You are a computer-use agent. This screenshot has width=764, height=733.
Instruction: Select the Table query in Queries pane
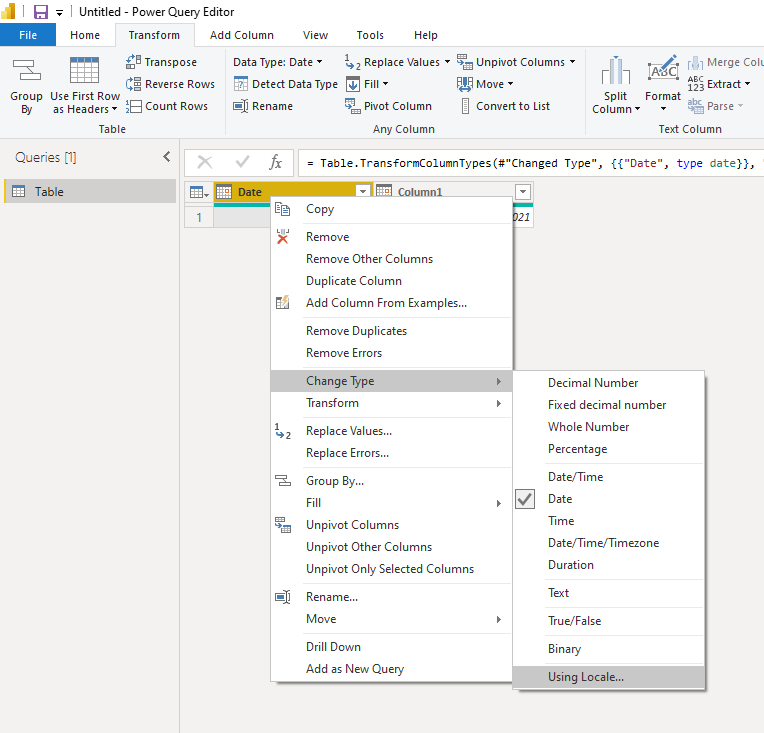point(90,192)
